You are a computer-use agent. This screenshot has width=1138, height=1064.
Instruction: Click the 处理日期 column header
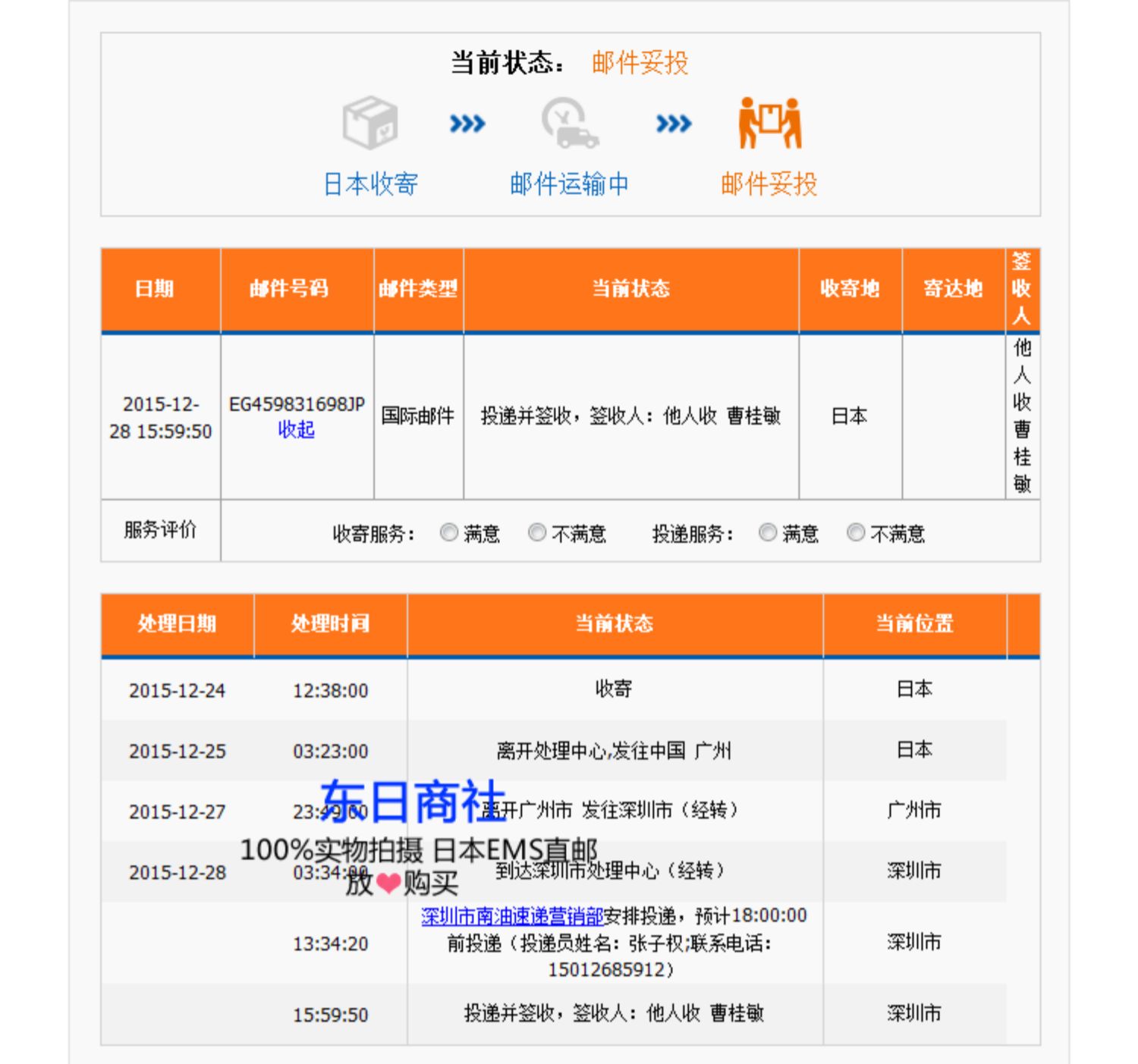coord(177,623)
